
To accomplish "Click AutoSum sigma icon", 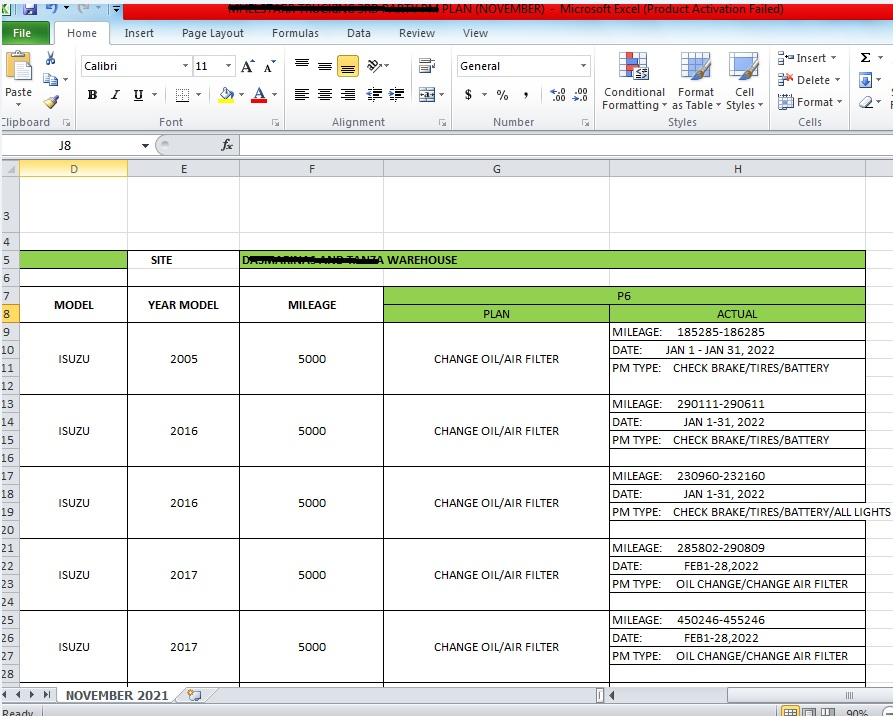I will pyautogui.click(x=865, y=58).
